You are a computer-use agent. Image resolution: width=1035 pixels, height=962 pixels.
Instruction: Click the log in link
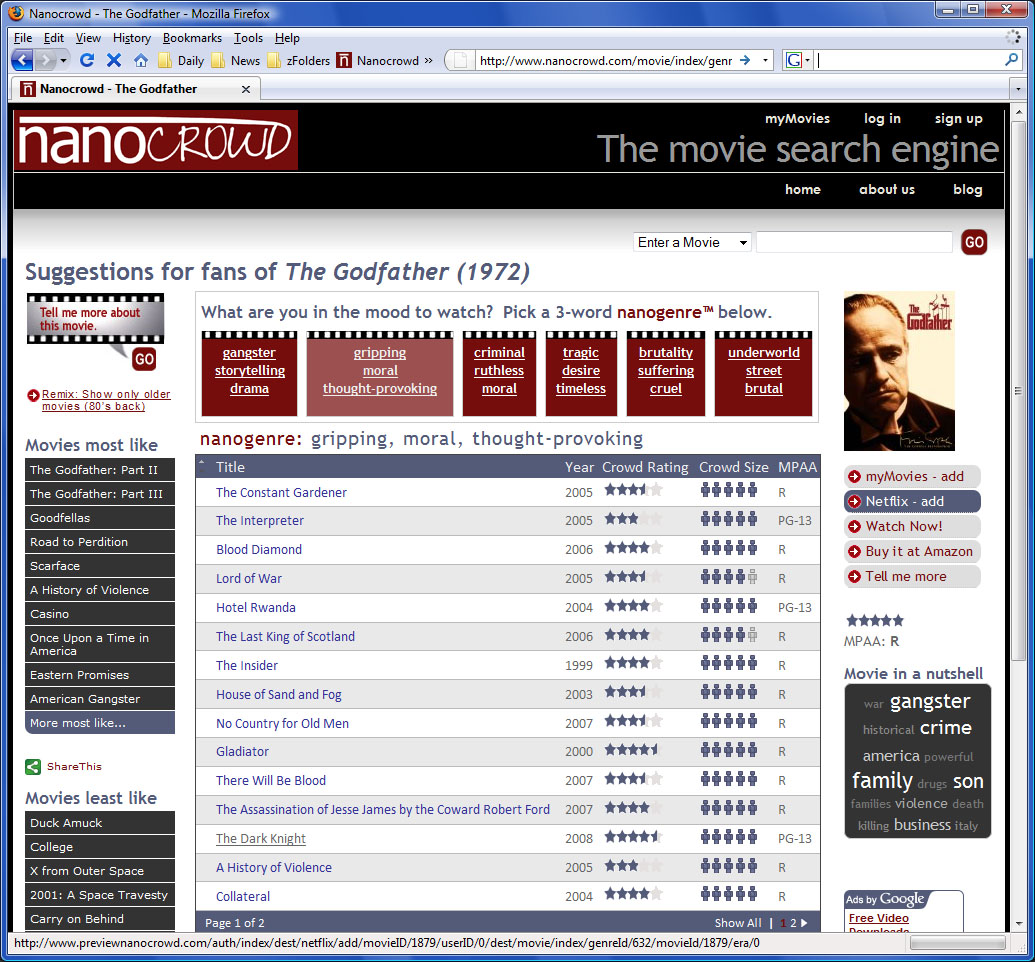click(x=882, y=118)
